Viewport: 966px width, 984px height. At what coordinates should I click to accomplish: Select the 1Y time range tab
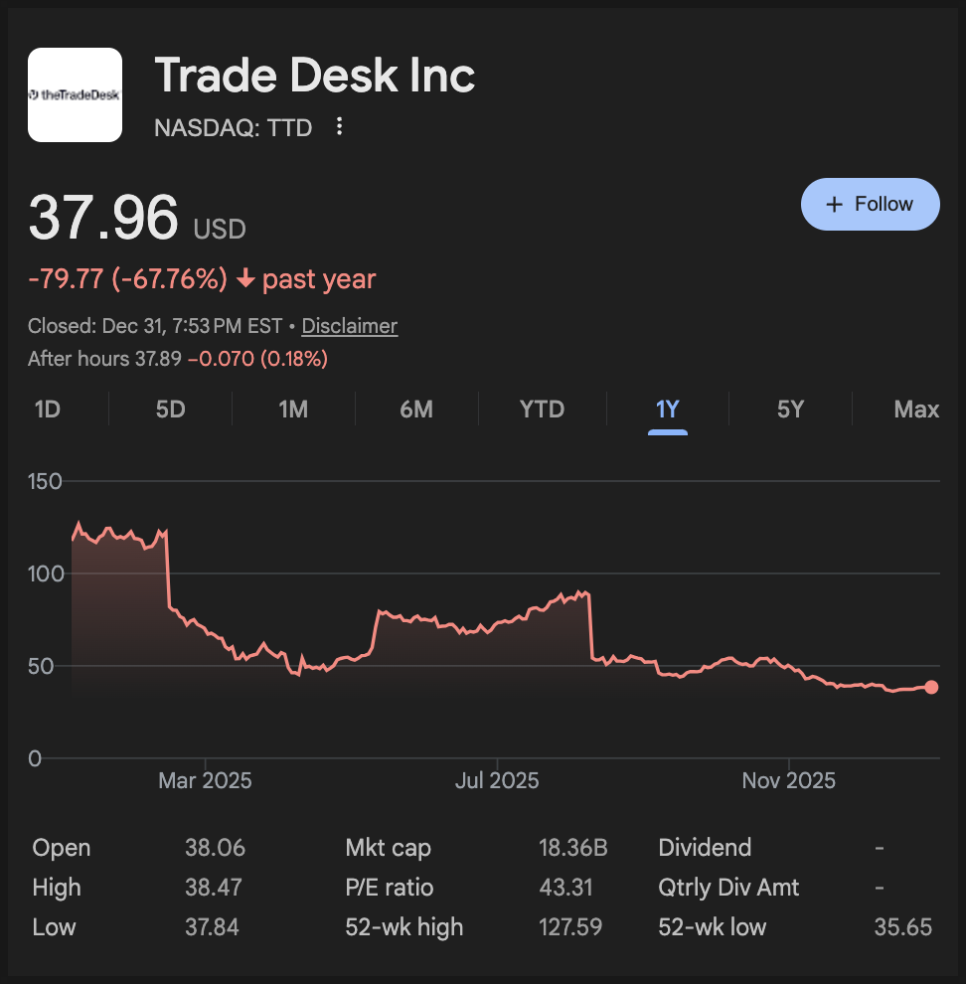[x=667, y=409]
